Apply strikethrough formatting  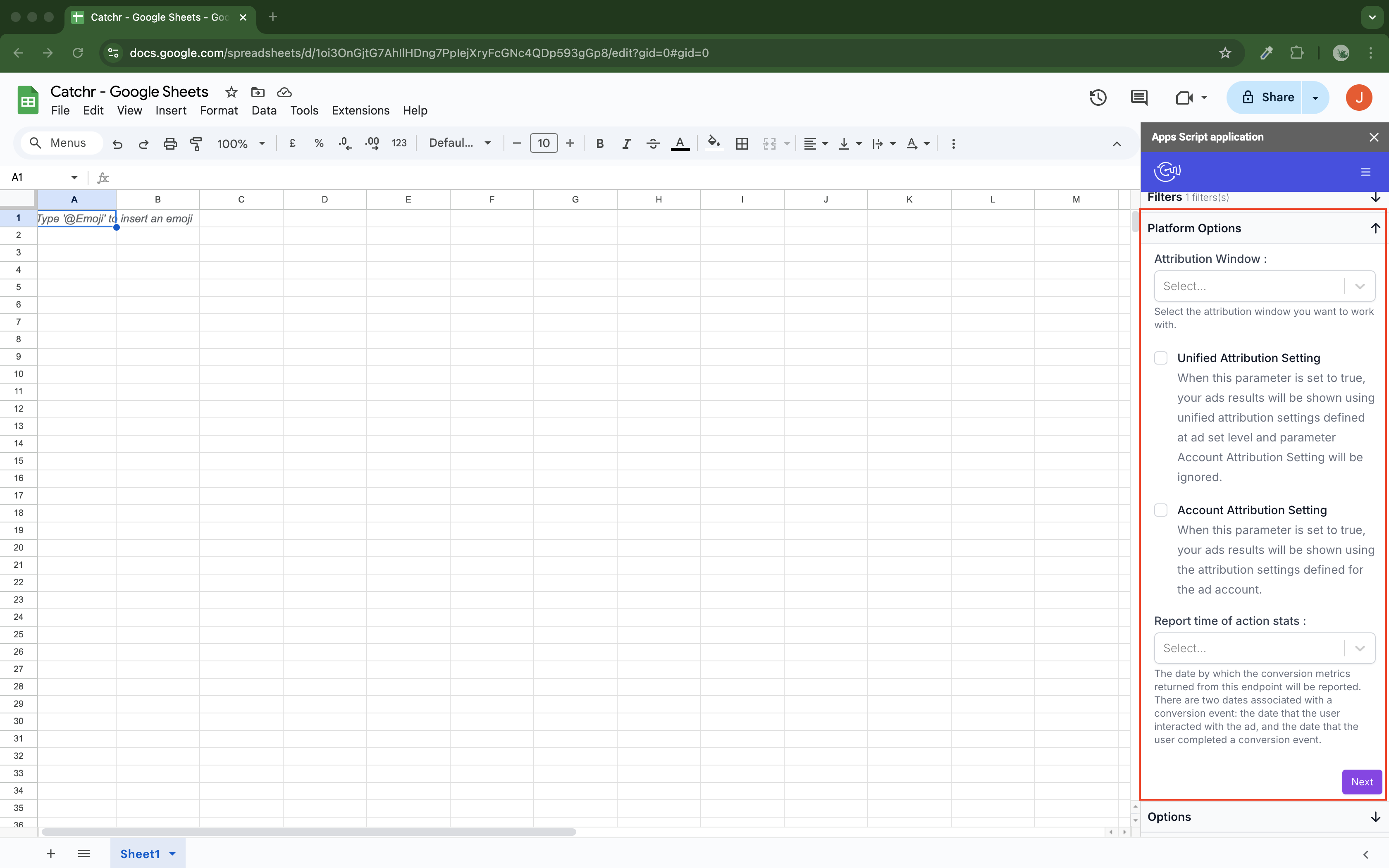click(653, 143)
